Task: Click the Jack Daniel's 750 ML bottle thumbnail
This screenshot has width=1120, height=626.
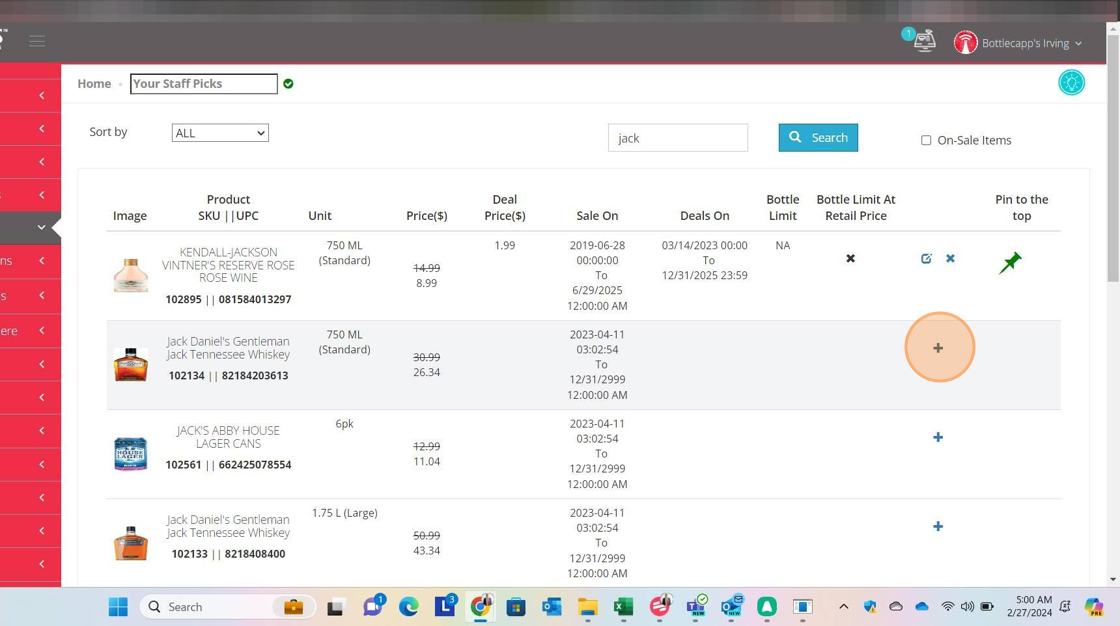Action: (131, 364)
